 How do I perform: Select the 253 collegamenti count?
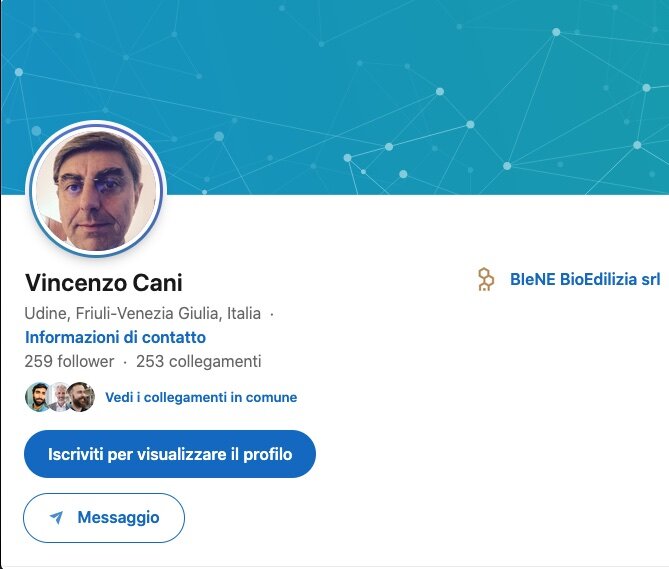198,361
